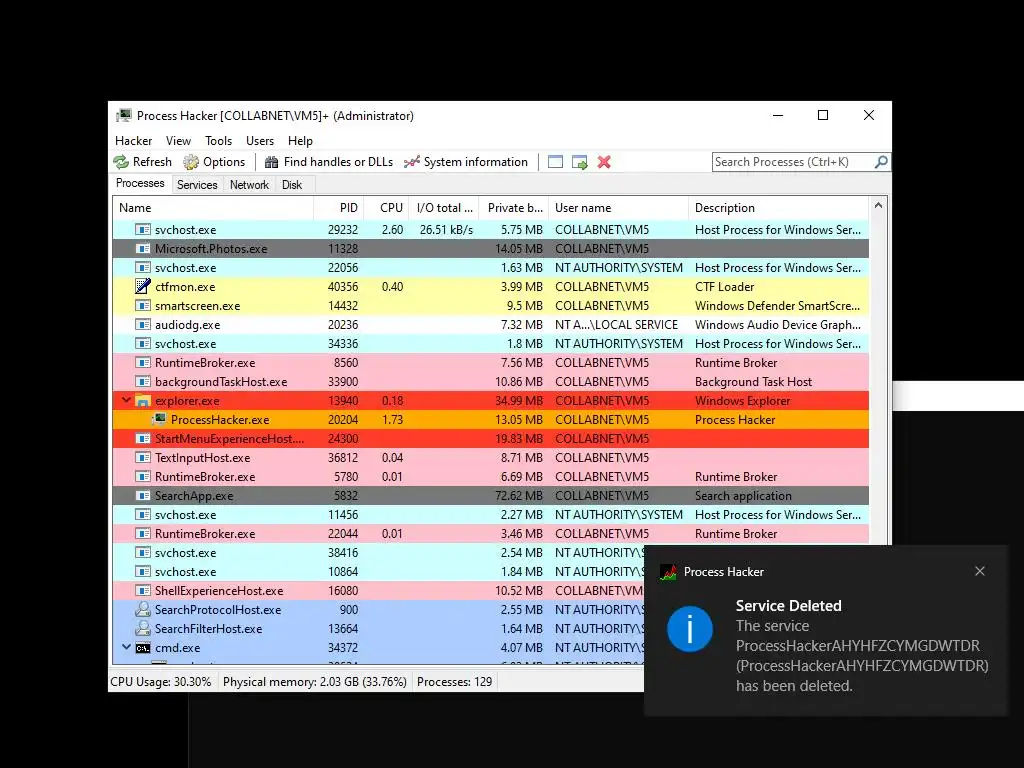The image size is (1024, 768).
Task: Sort by the Name column header
Action: click(213, 208)
